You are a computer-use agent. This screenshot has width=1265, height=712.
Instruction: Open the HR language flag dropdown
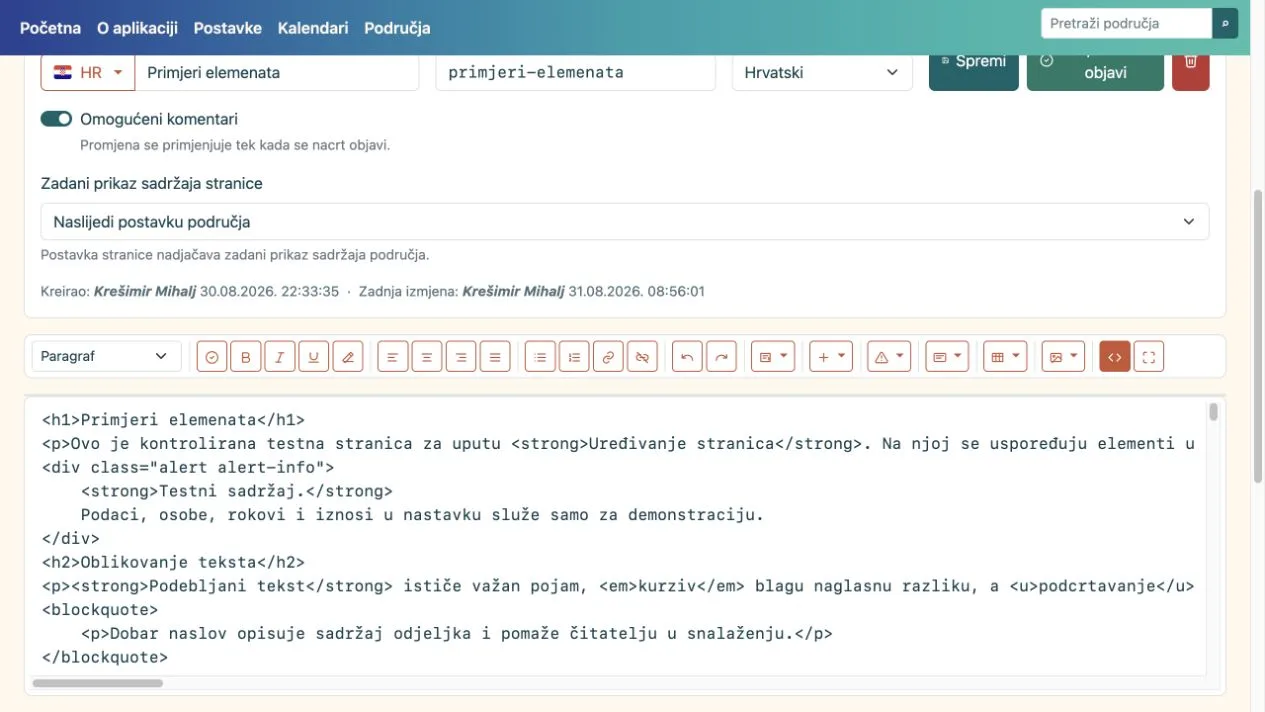[x=87, y=72]
